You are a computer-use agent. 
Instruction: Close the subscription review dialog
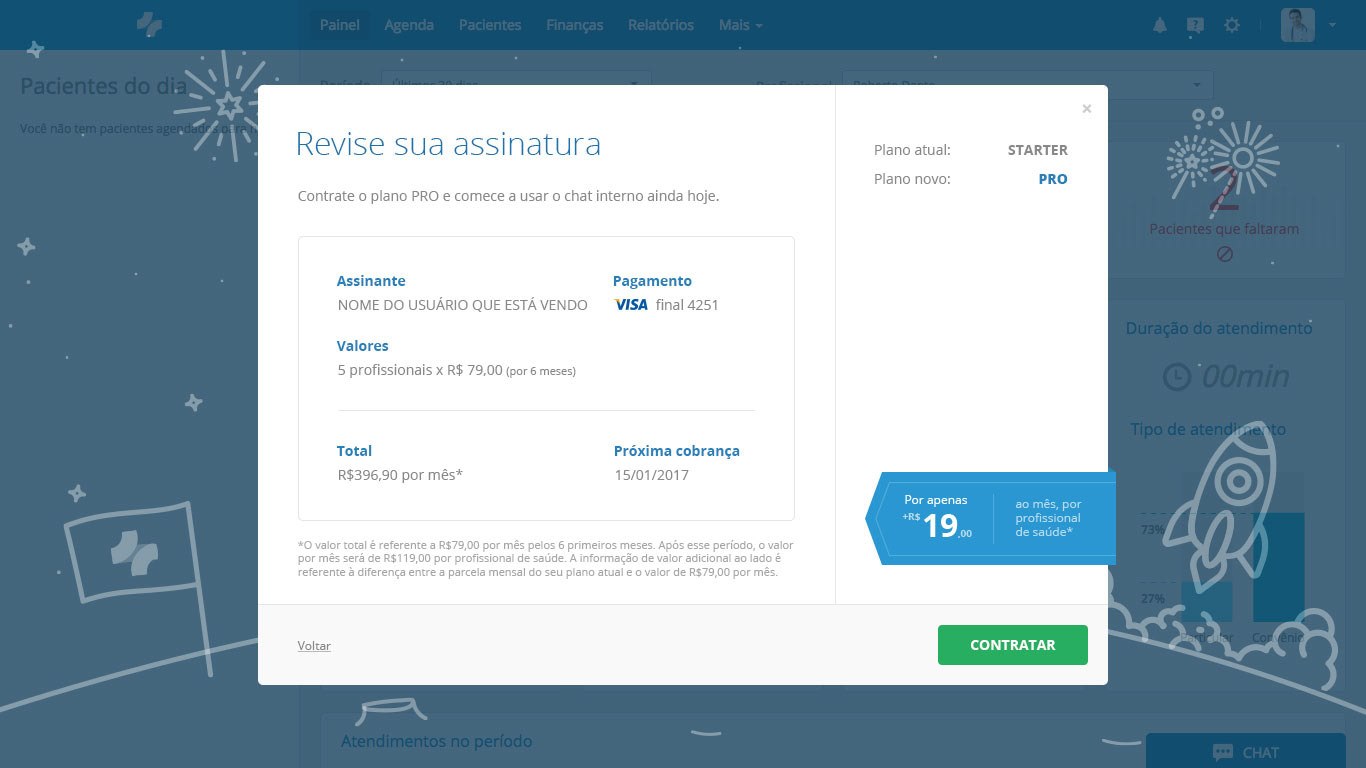click(x=1087, y=108)
